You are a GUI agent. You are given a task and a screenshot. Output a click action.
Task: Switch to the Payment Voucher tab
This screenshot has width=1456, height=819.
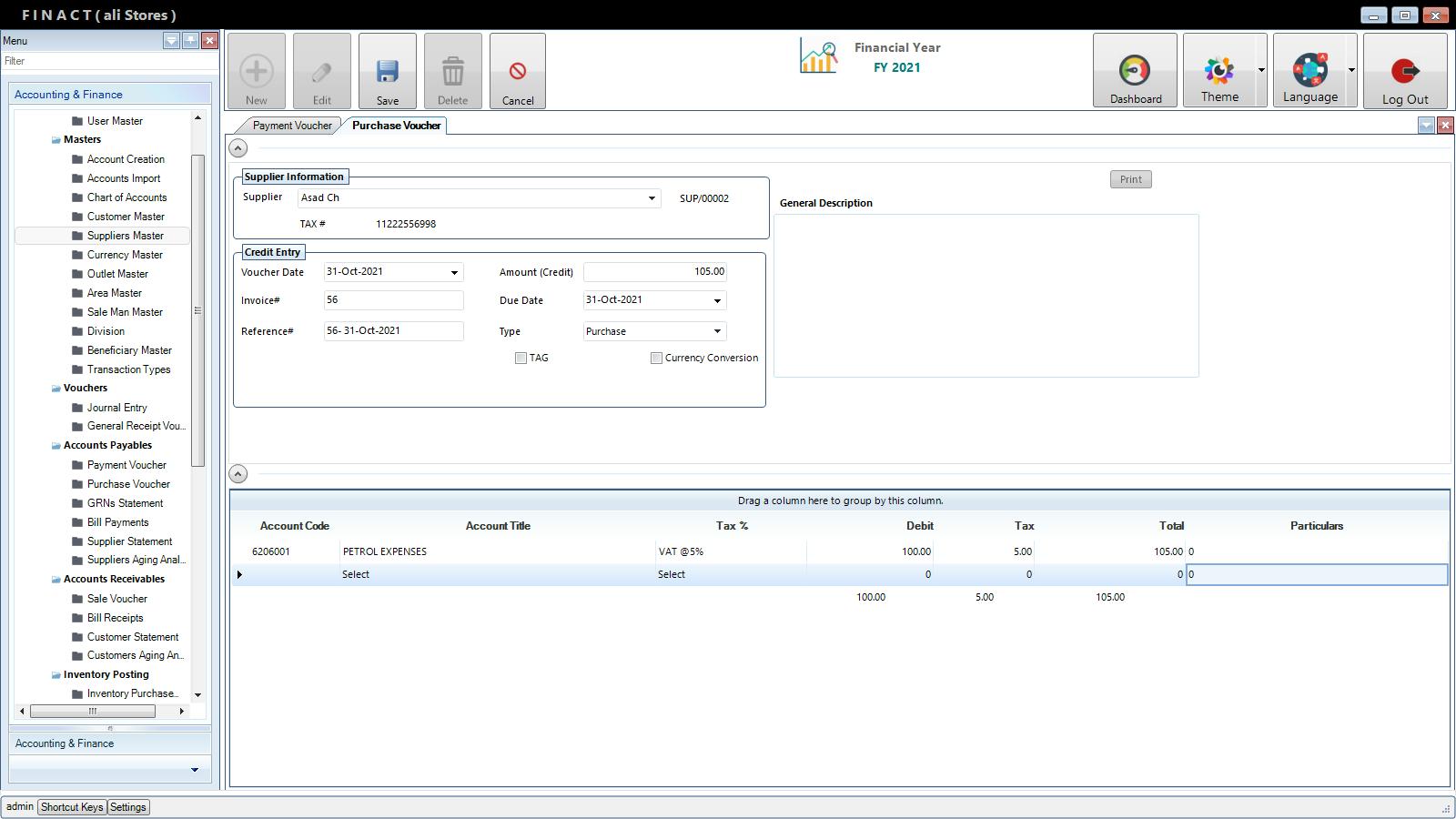pyautogui.click(x=291, y=126)
